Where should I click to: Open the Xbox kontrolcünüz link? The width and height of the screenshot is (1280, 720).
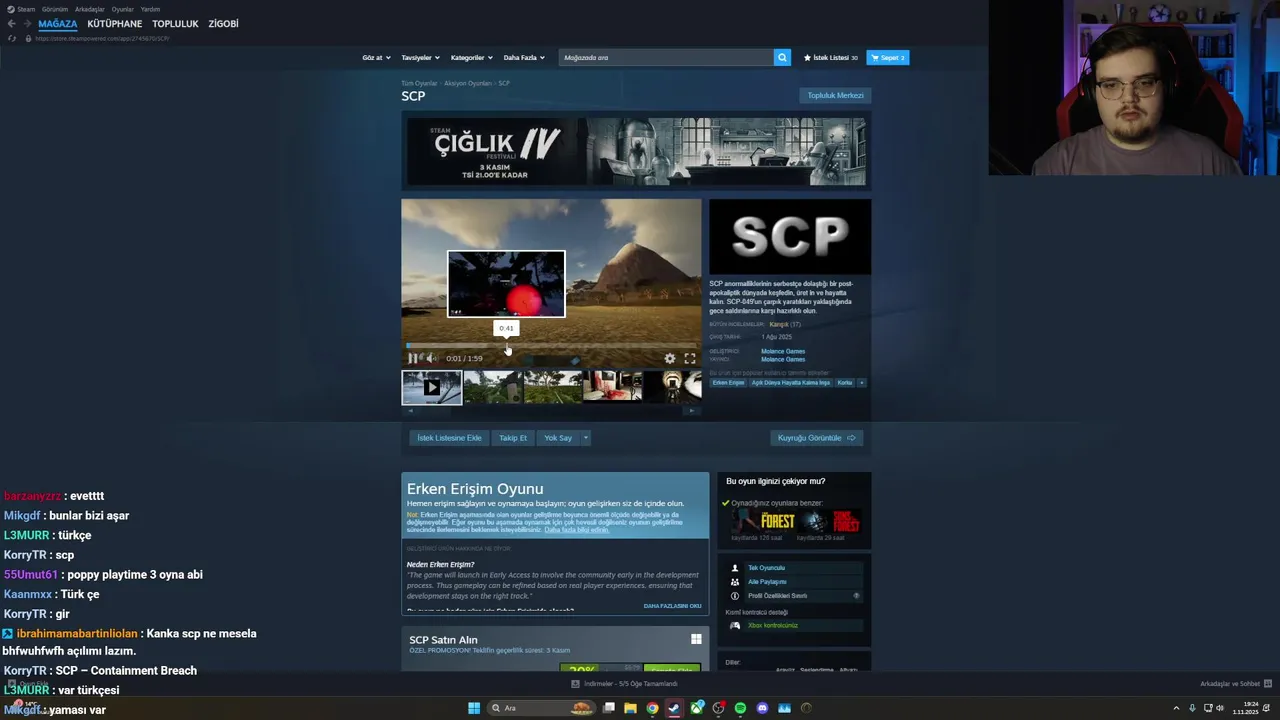pos(773,626)
